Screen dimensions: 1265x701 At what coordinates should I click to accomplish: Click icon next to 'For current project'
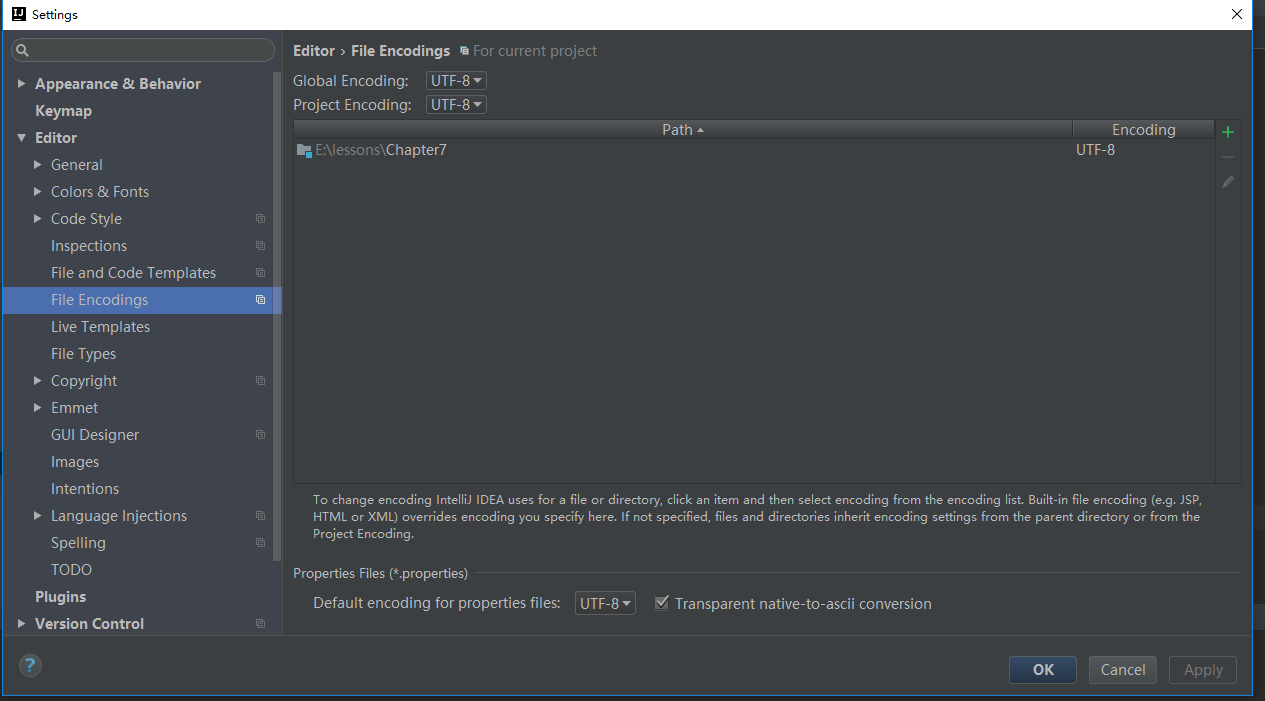[464, 51]
